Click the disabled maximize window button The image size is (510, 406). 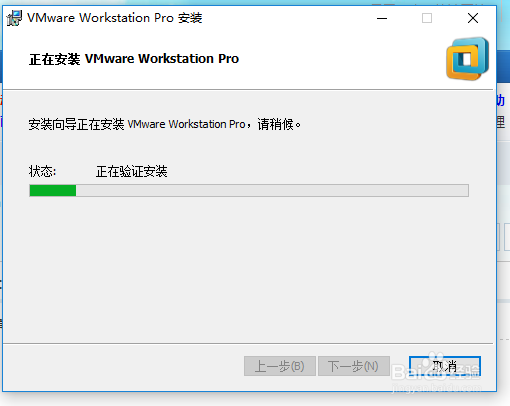coord(427,18)
